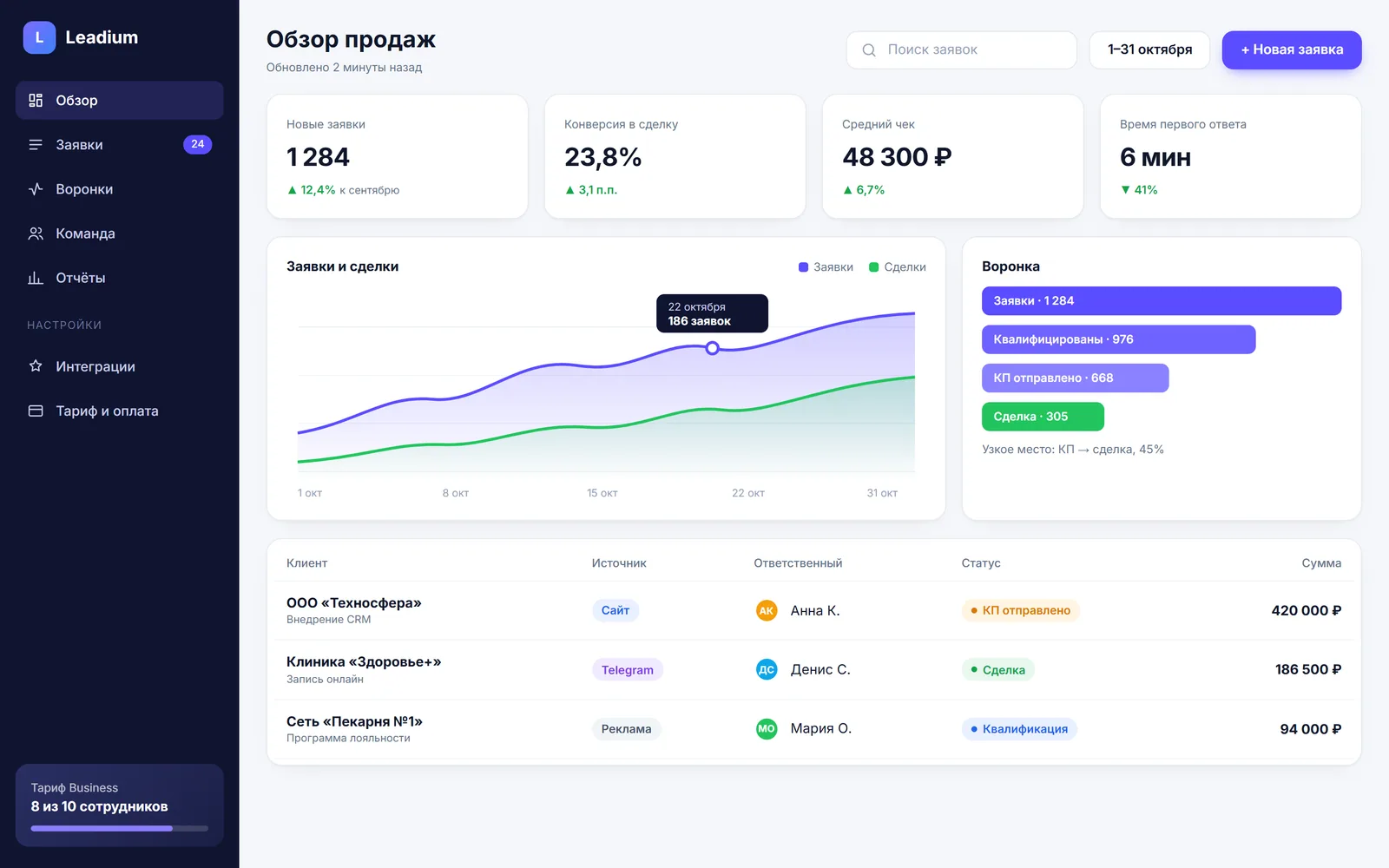Click the Квалификация status badge
This screenshot has height=868, width=1389.
click(x=1019, y=729)
